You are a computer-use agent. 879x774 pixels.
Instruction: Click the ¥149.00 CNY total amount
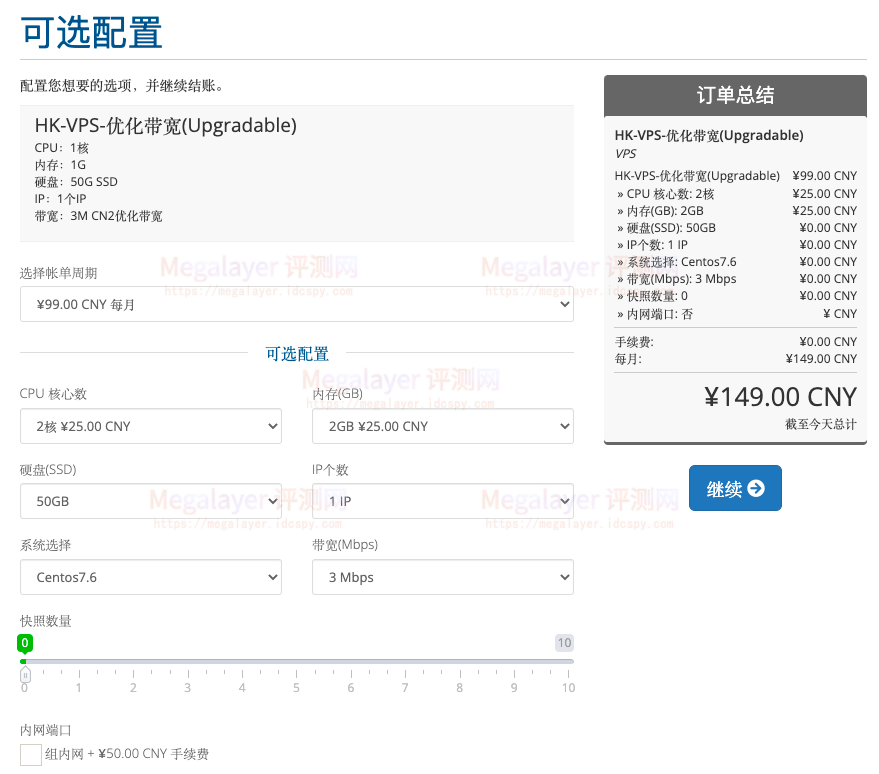(x=780, y=397)
